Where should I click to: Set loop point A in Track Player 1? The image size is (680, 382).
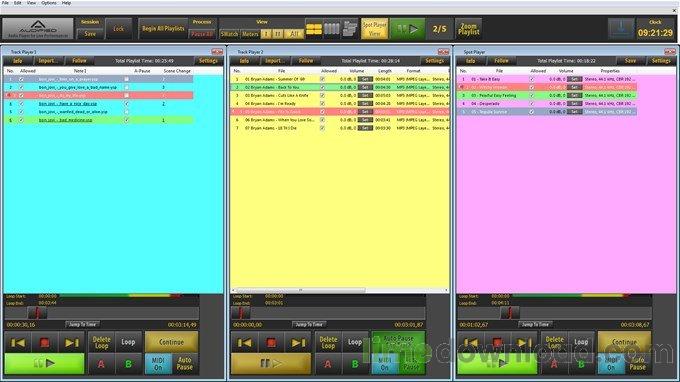[101, 364]
